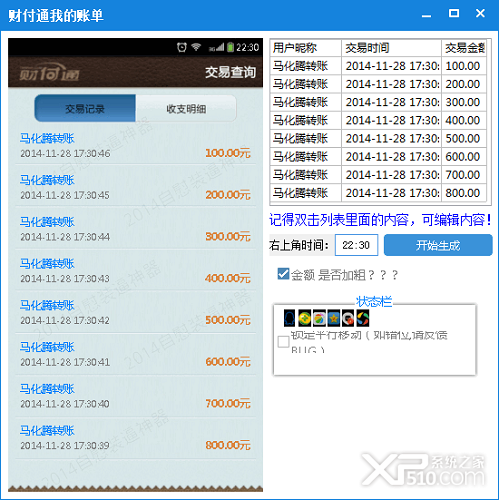Screen dimensions: 499x500
Task: Toggle the 金额是否加粗 checkbox
Action: pos(283,274)
